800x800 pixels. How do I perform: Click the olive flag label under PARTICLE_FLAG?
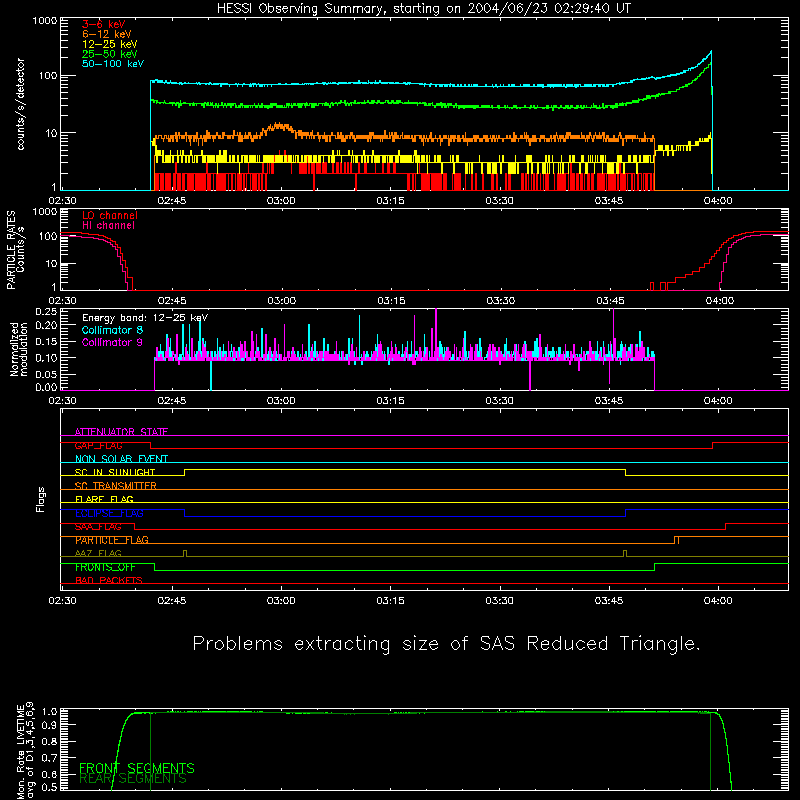(x=98, y=554)
